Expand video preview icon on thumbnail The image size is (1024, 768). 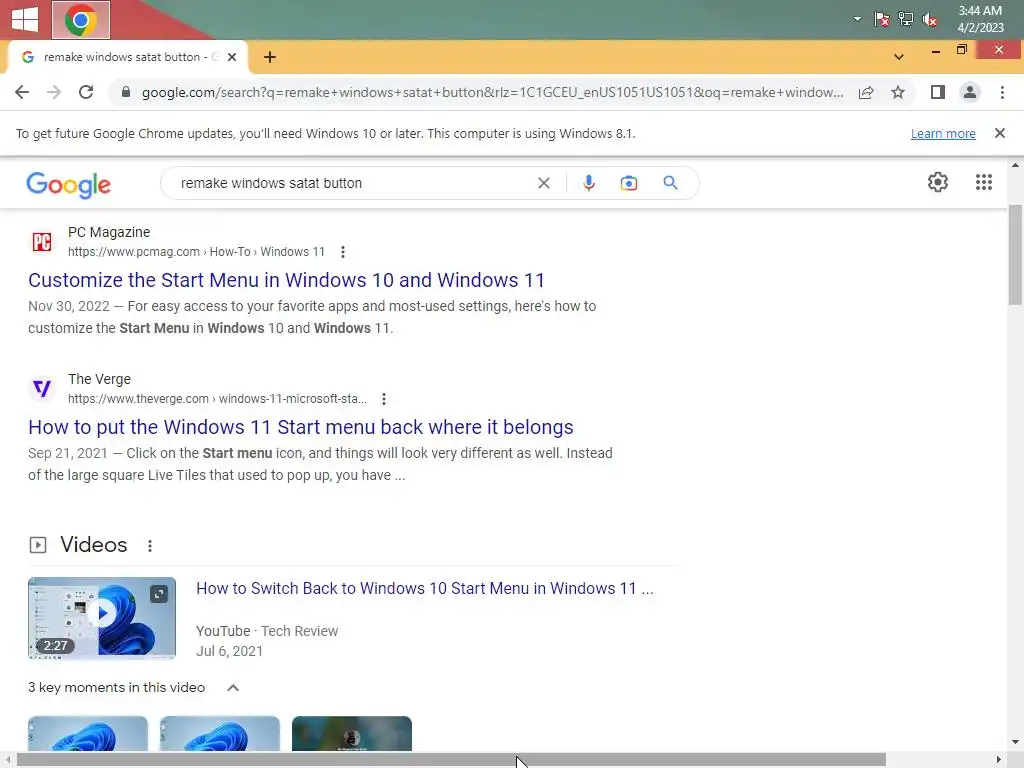159,594
